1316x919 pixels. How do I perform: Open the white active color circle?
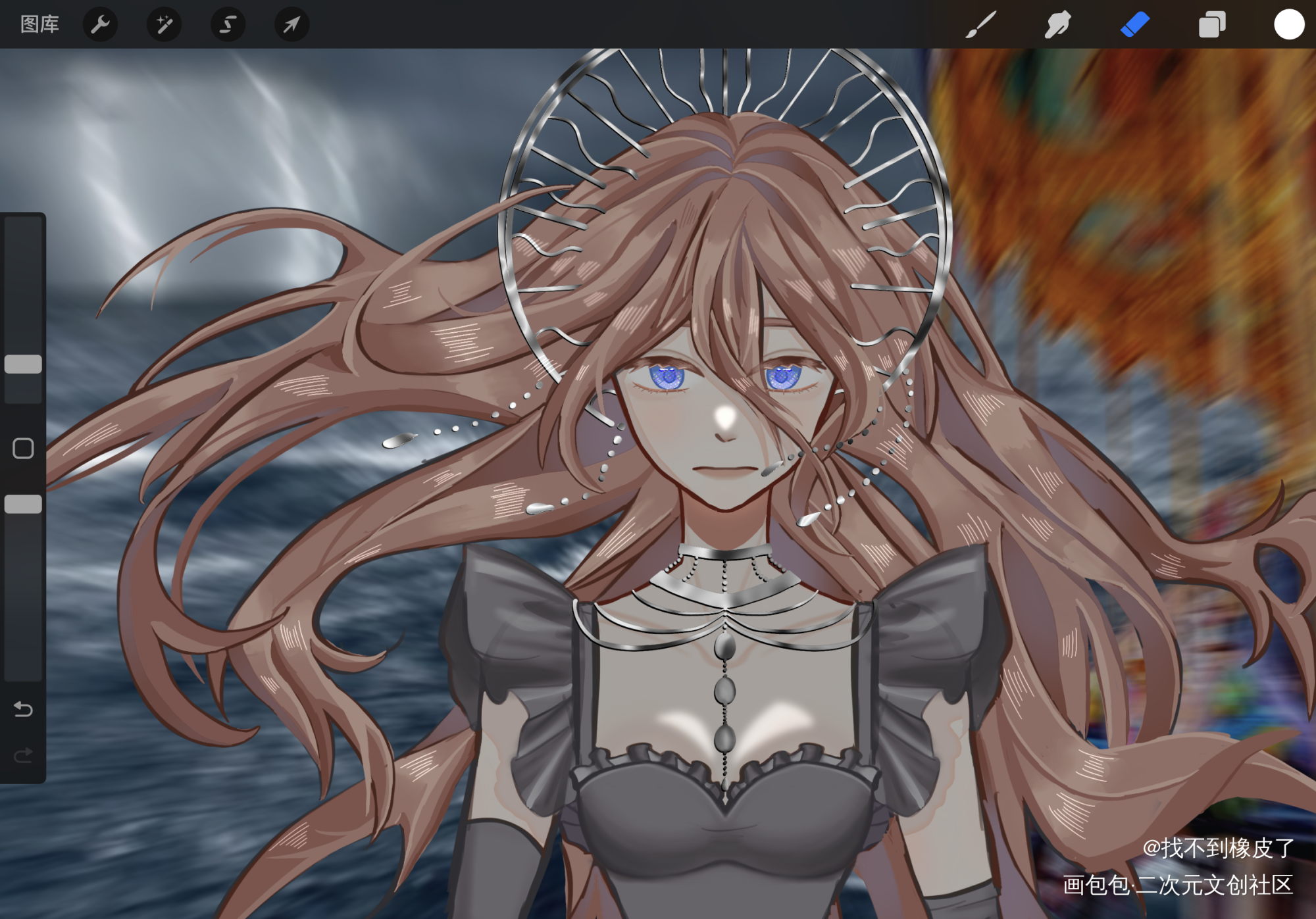coord(1288,24)
